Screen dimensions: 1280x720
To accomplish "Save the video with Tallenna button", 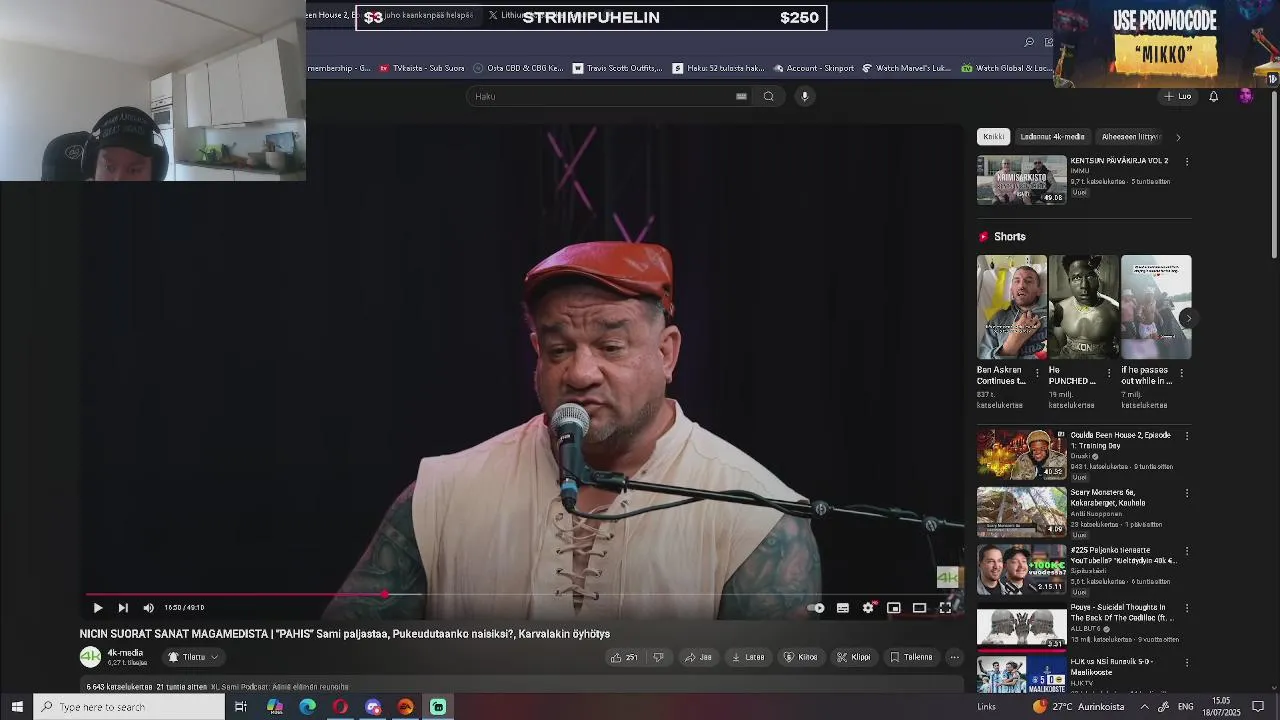I will (x=911, y=657).
